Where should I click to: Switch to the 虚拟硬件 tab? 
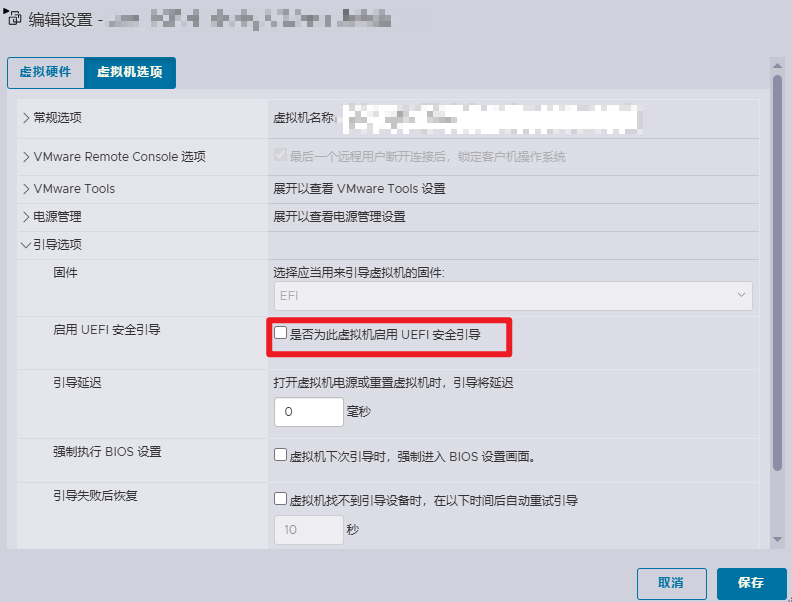tap(46, 74)
